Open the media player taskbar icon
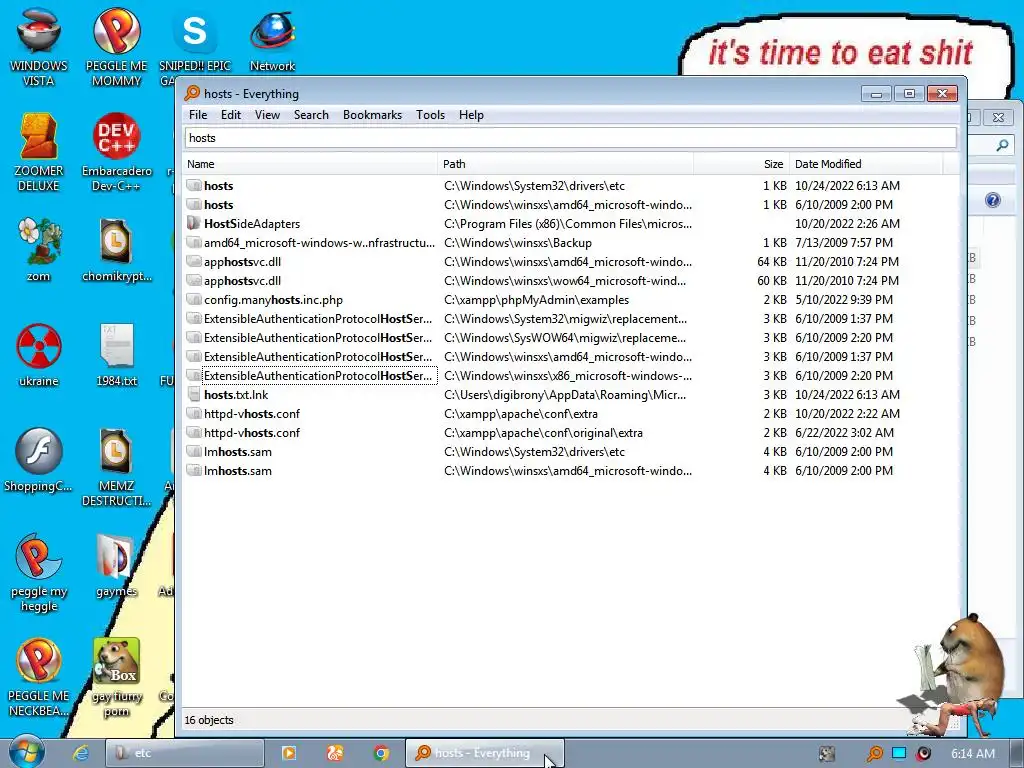The height and width of the screenshot is (768, 1024). [289, 753]
